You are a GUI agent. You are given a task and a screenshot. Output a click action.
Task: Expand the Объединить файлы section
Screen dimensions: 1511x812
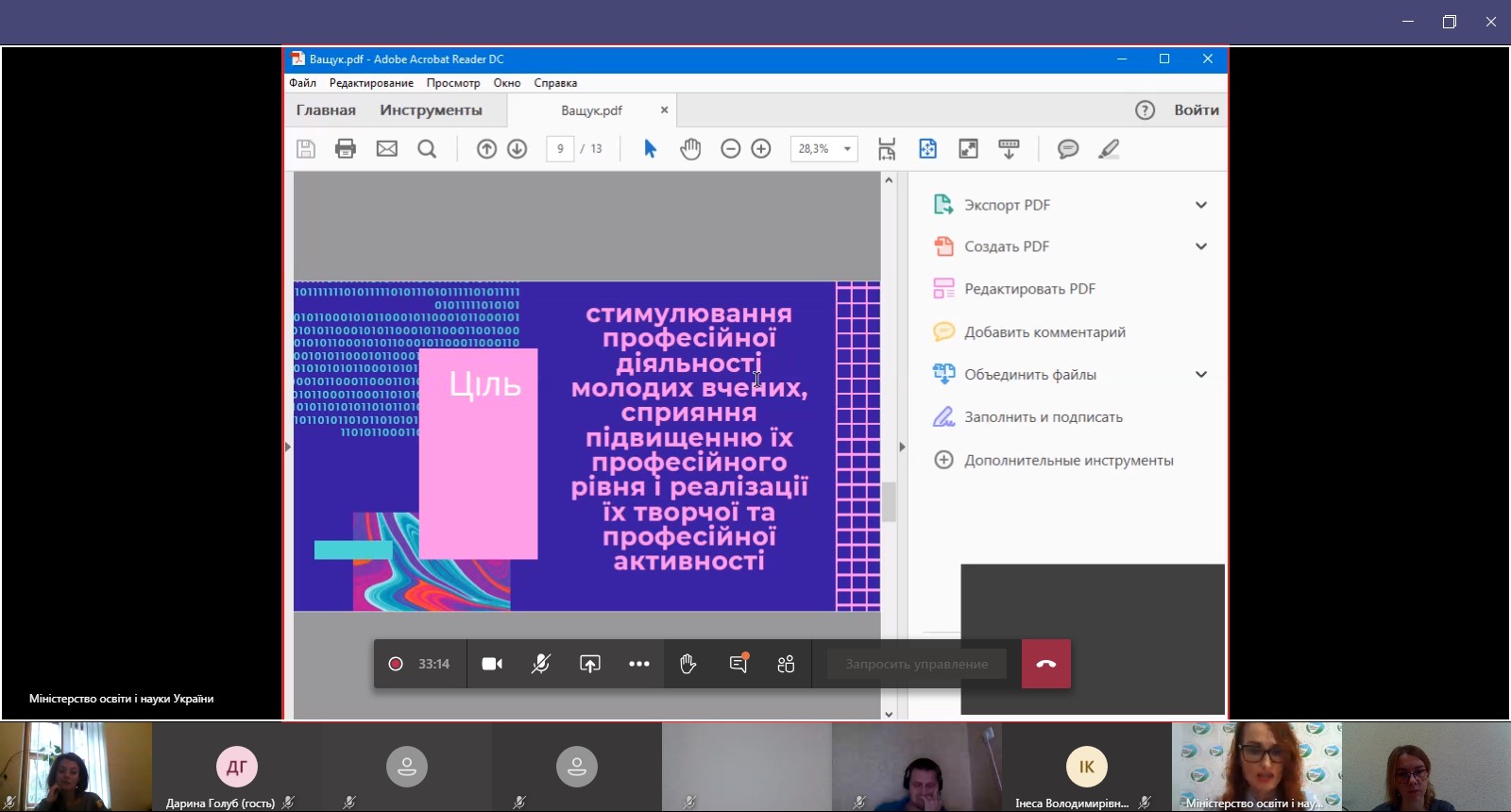coord(1200,375)
